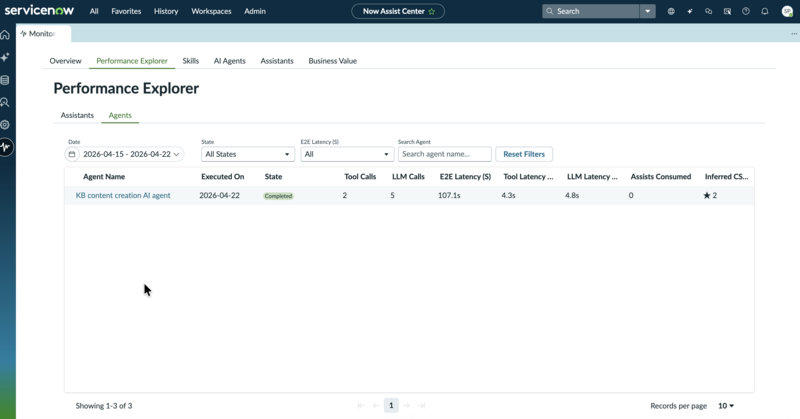Click the Tool Calls column header
Image resolution: width=800 pixels, height=419 pixels.
[x=360, y=177]
